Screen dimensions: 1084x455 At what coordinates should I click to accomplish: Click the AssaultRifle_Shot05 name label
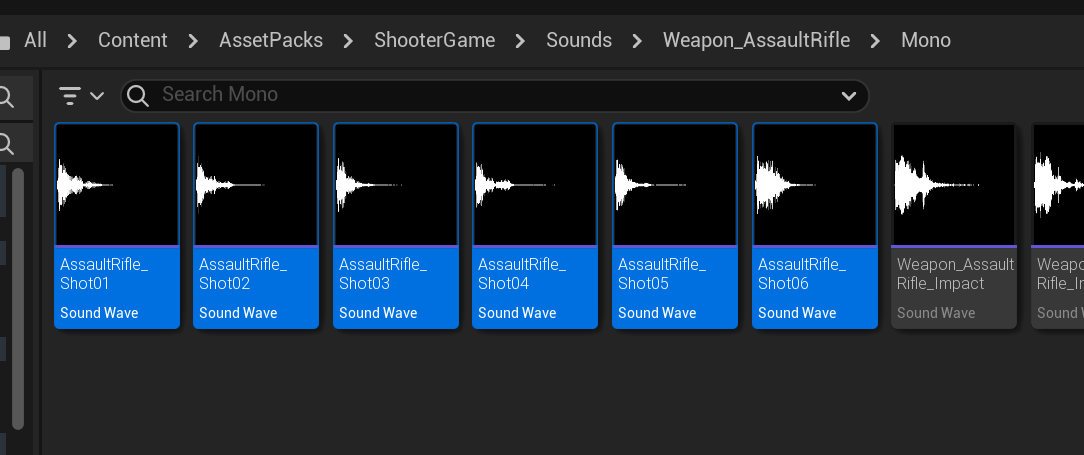pos(662,274)
